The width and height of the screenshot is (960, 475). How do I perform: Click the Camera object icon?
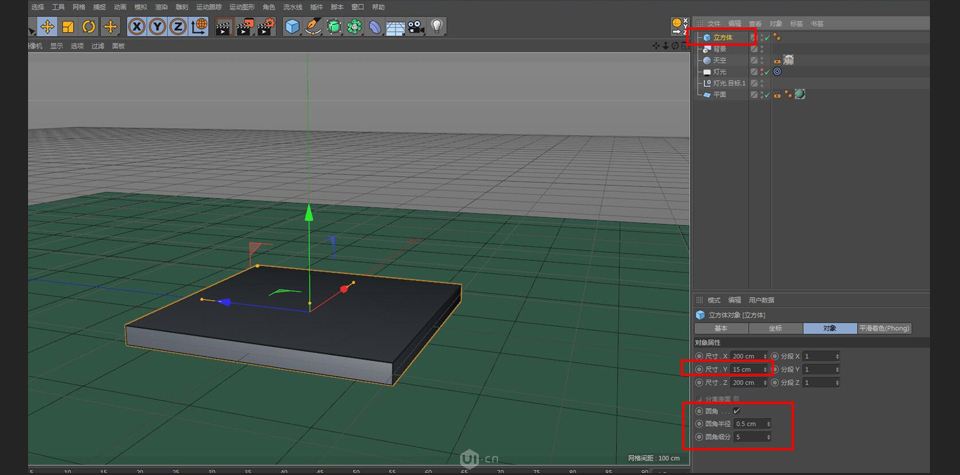[416, 27]
